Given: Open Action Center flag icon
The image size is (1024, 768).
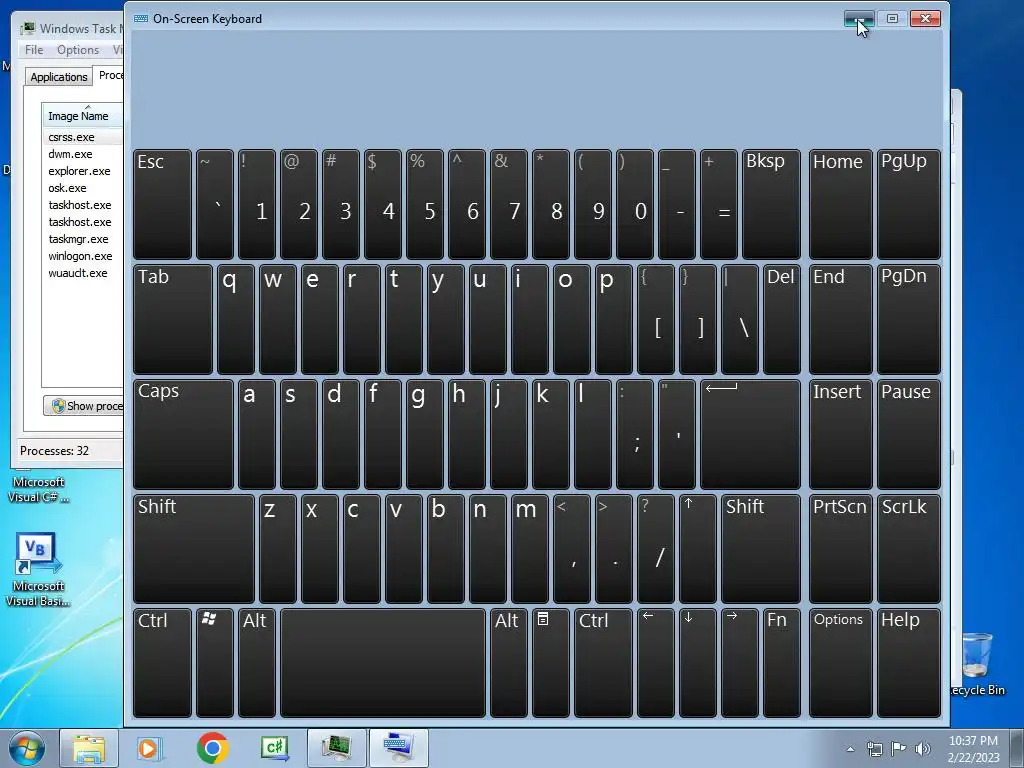Looking at the screenshot, I should 899,749.
